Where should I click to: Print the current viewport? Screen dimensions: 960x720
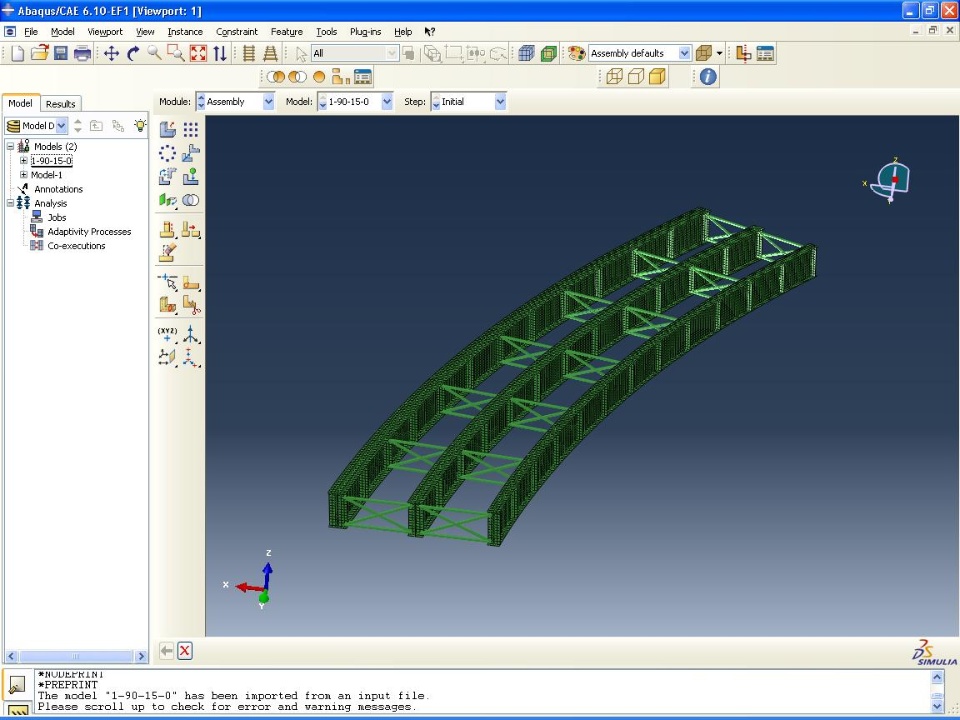(x=82, y=54)
